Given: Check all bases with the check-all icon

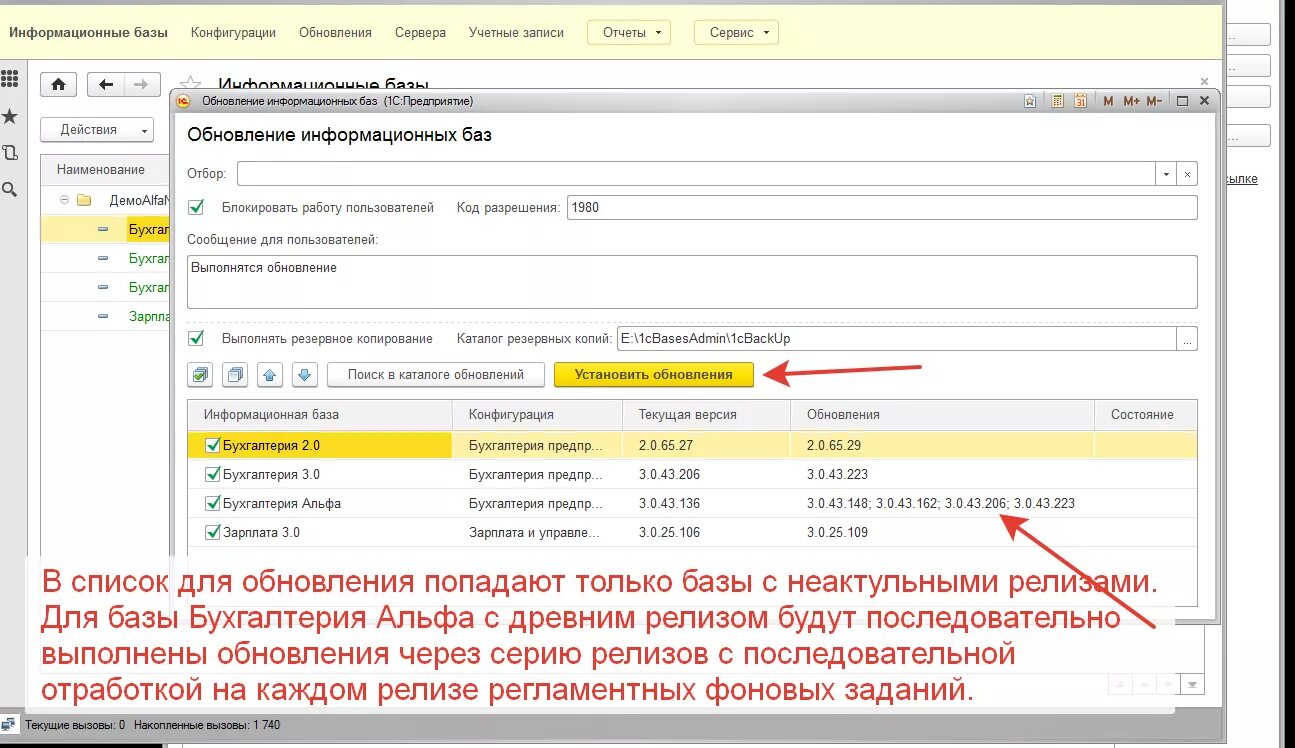Looking at the screenshot, I should 201,375.
